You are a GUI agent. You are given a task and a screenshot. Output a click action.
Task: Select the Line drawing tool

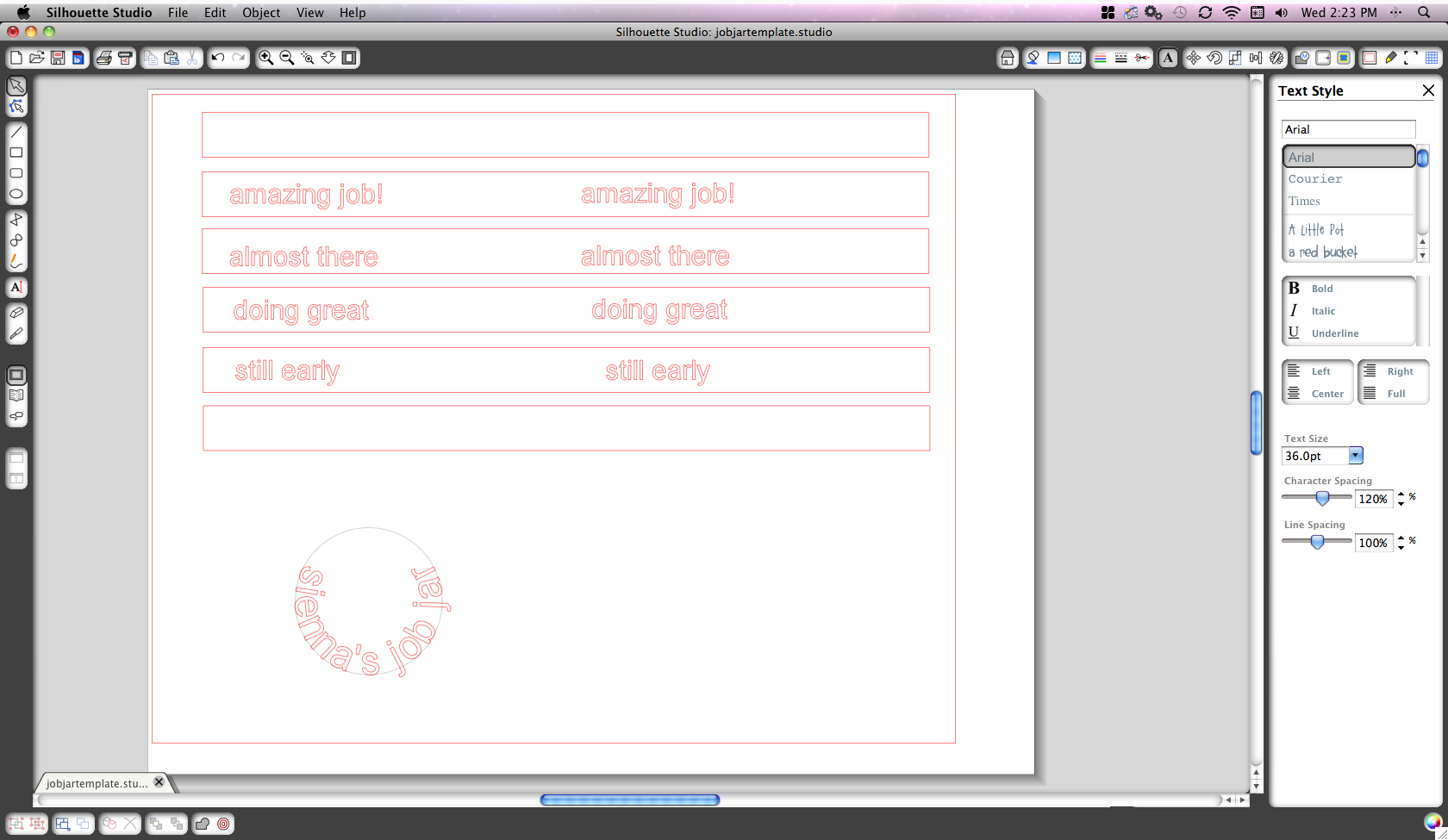tap(16, 132)
